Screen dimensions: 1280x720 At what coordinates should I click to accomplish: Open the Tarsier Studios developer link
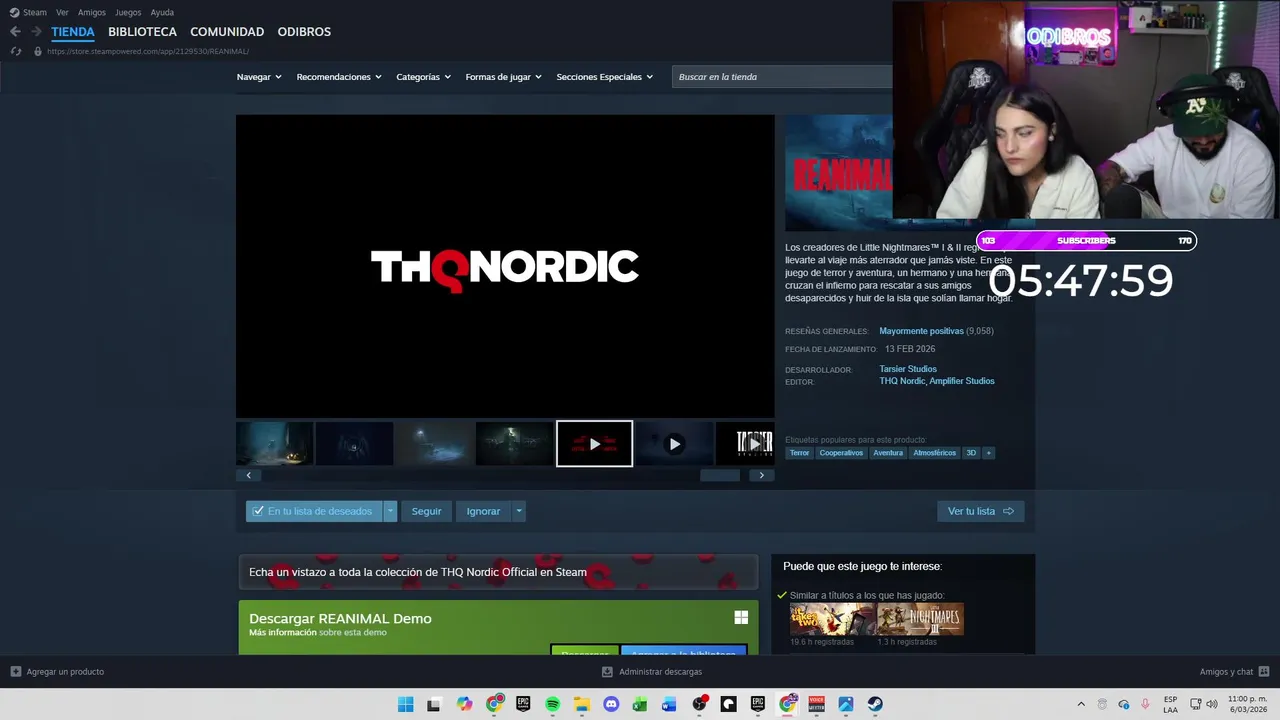[x=908, y=369]
